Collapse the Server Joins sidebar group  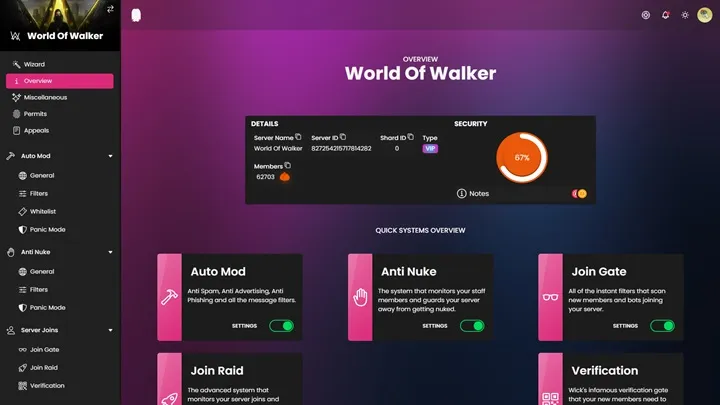pos(109,330)
